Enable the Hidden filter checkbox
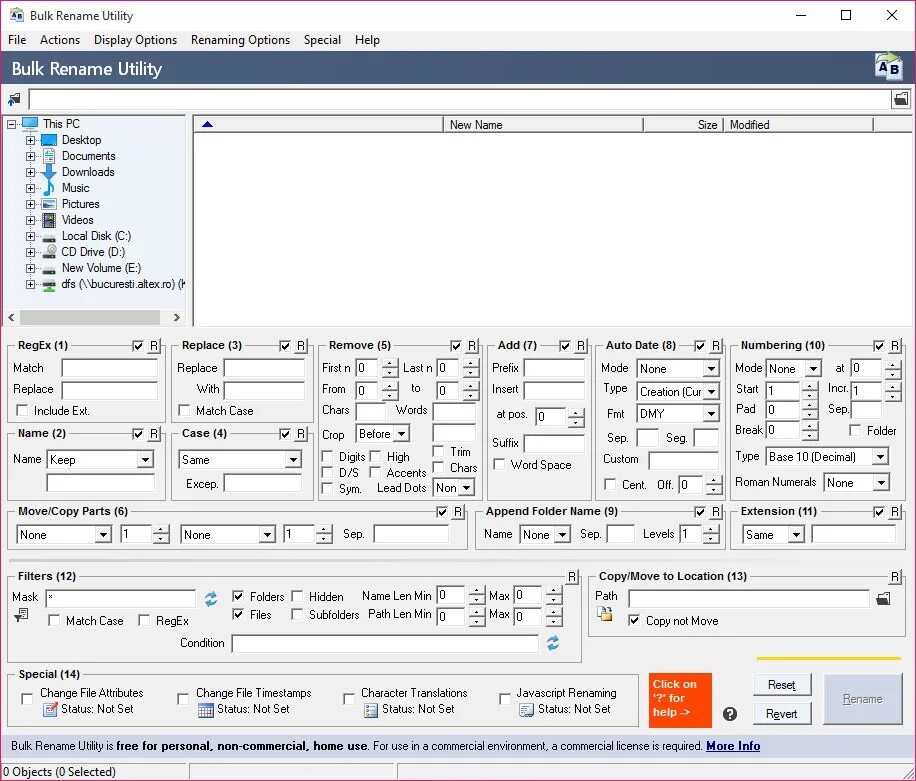The height and width of the screenshot is (781, 916). [x=297, y=596]
